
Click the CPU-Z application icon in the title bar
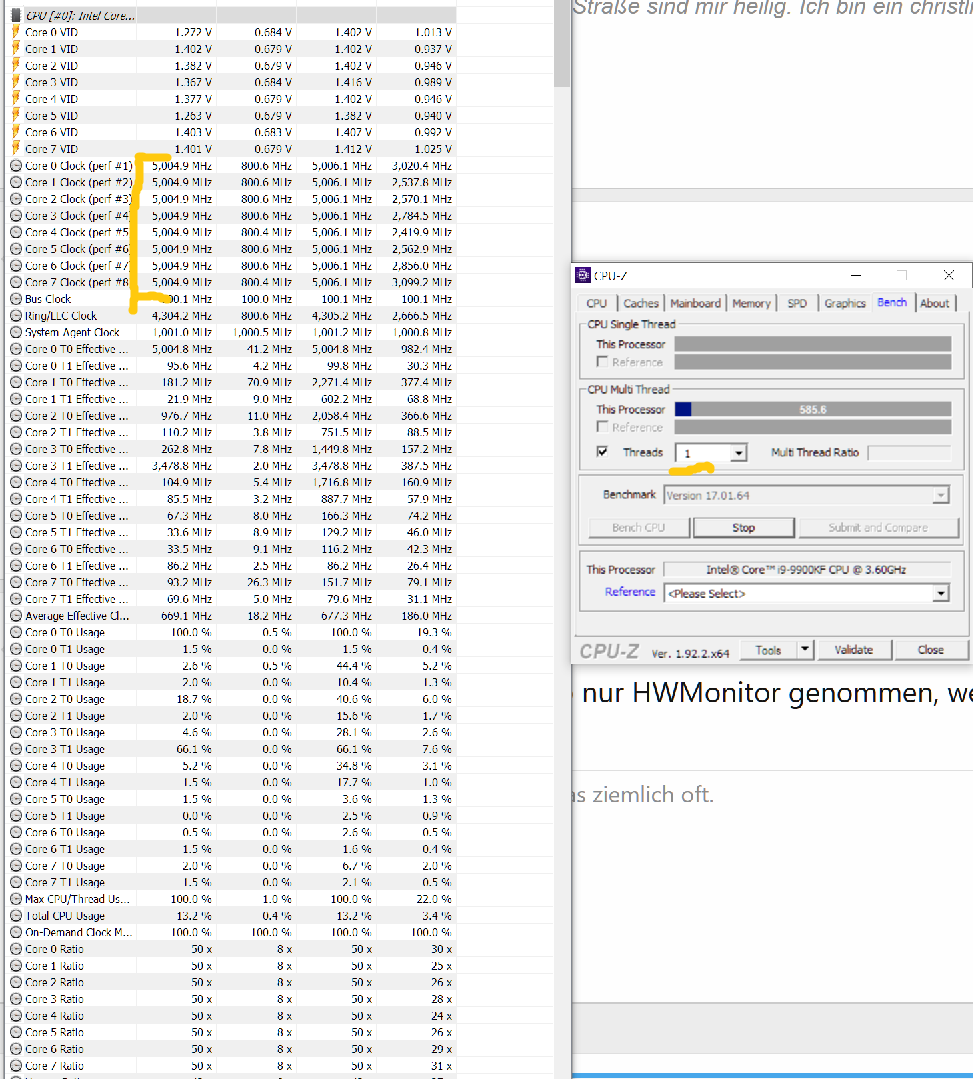(x=583, y=275)
